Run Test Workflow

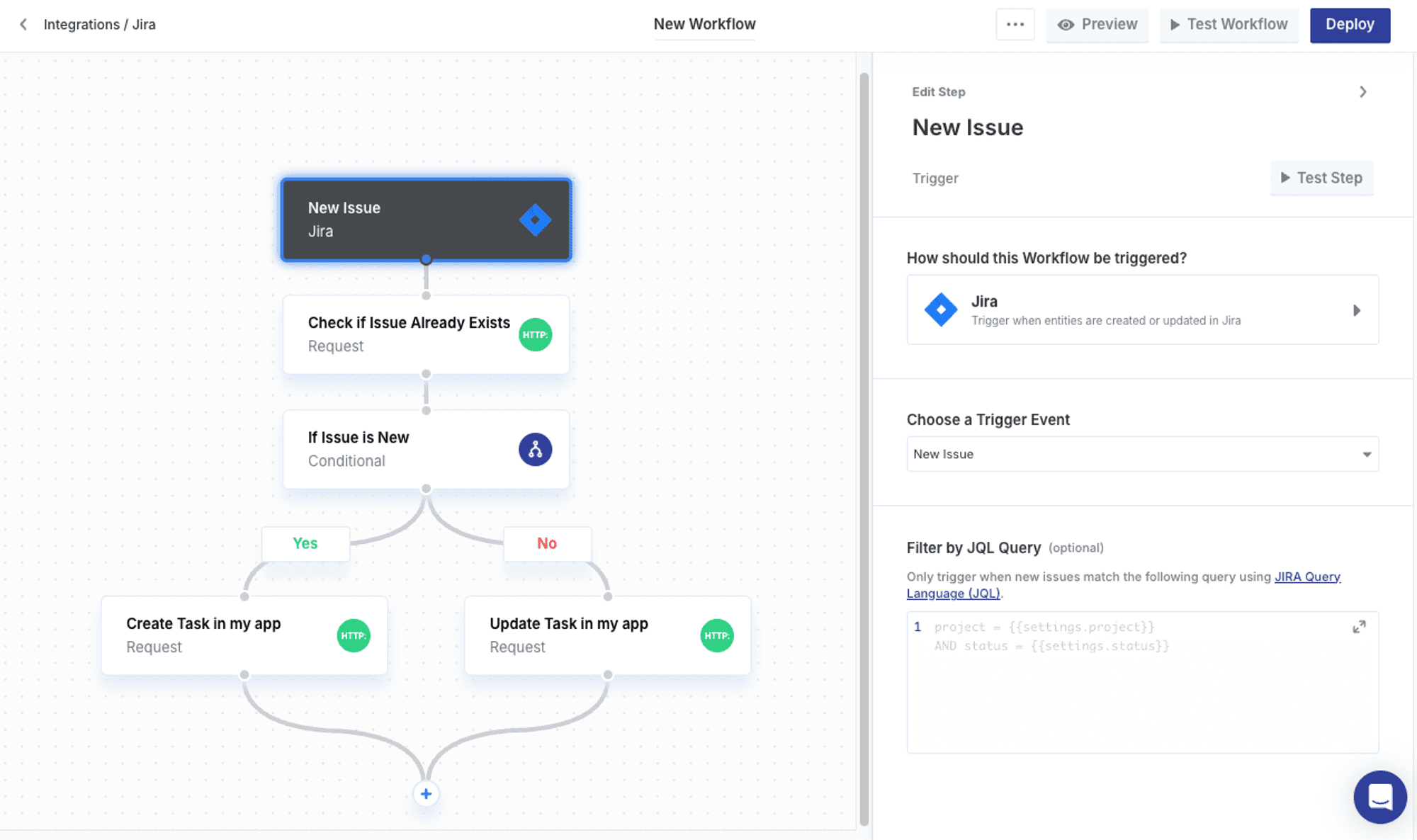[1229, 25]
